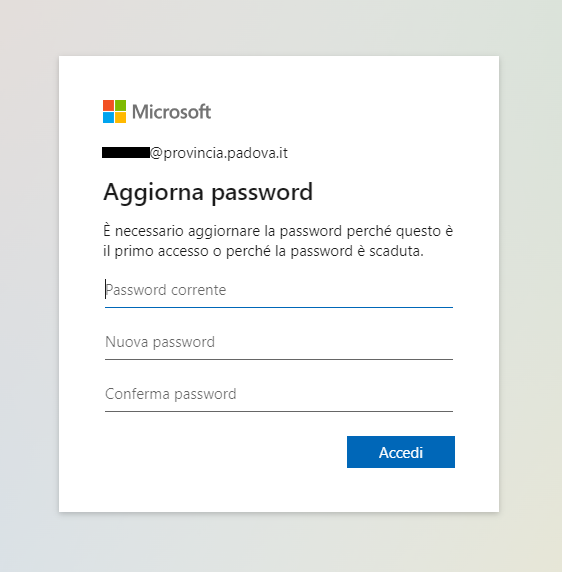Click the Microsoft four-square logo
This screenshot has width=562, height=572.
click(115, 112)
